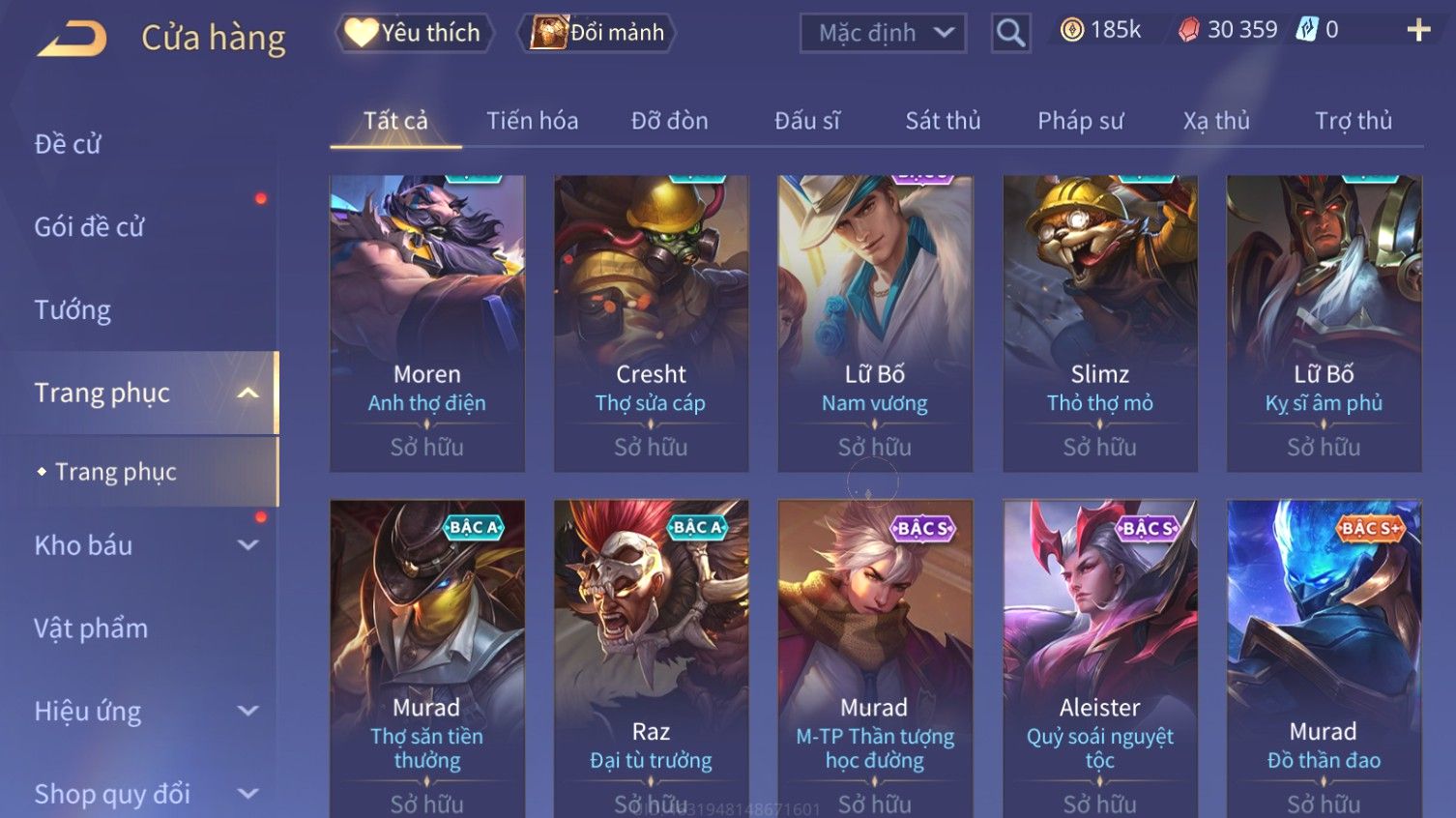Expand the Kho báu sidebar section
The height and width of the screenshot is (818, 1456).
pos(248,545)
